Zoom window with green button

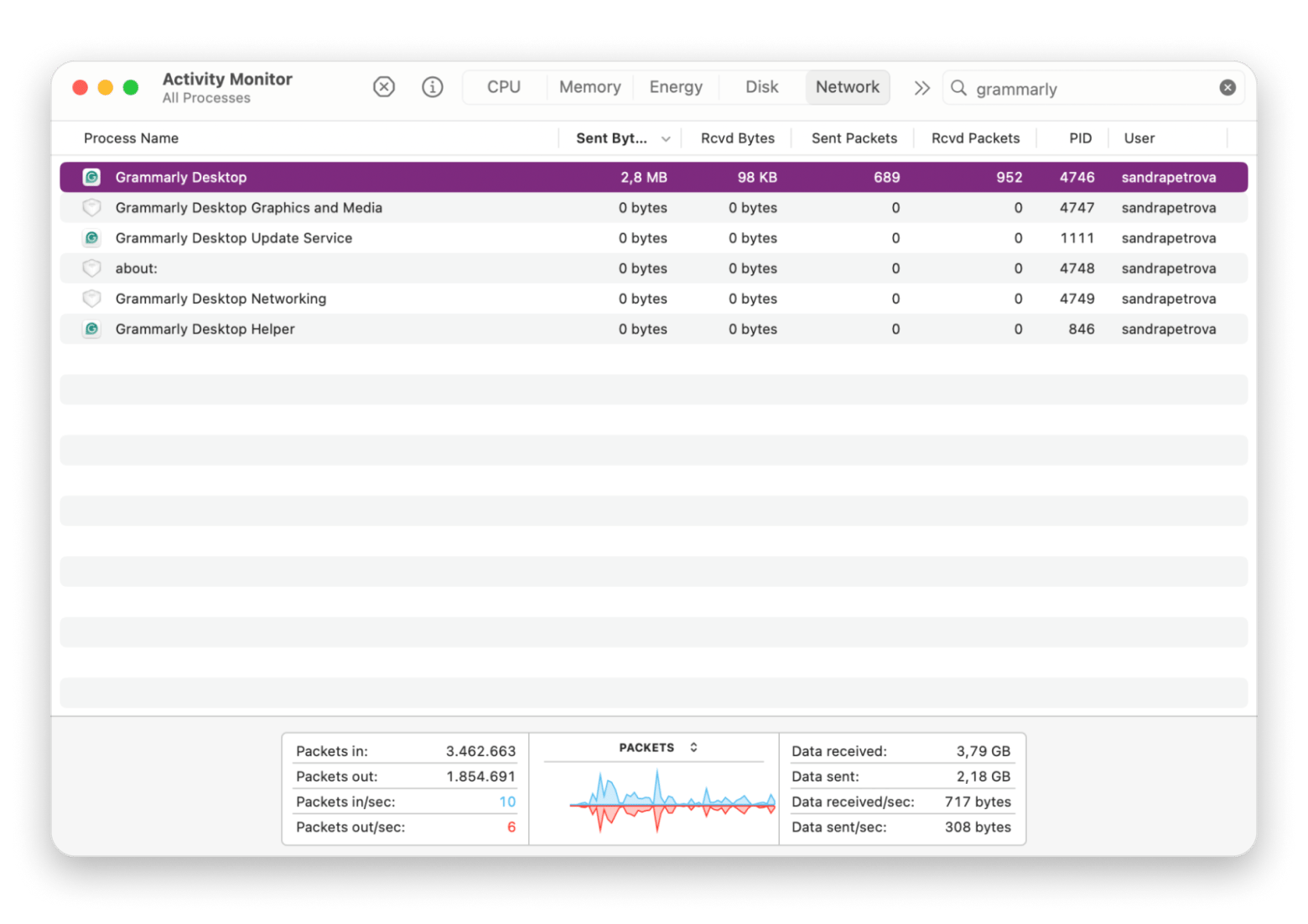pos(131,87)
